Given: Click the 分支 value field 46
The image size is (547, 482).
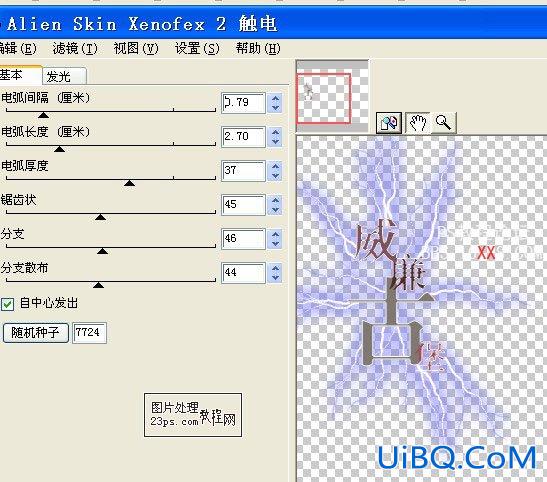Looking at the screenshot, I should 243,239.
